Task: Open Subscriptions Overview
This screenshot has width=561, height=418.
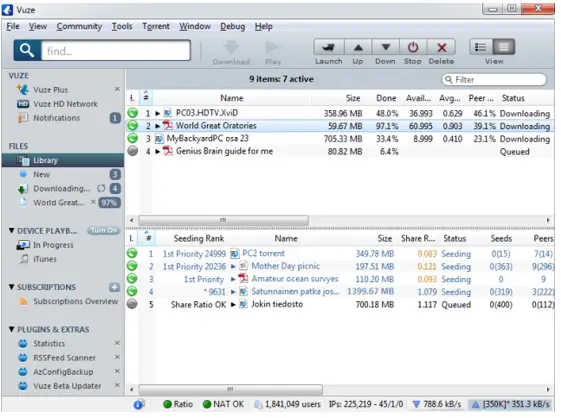Action: [x=75, y=302]
